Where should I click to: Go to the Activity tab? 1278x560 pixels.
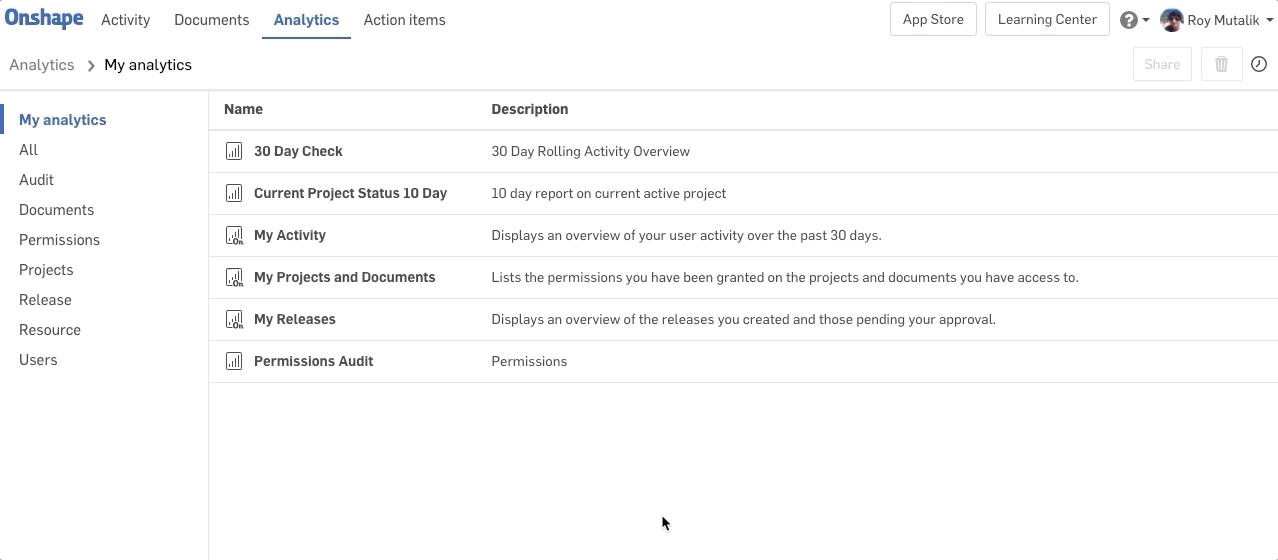click(x=126, y=20)
